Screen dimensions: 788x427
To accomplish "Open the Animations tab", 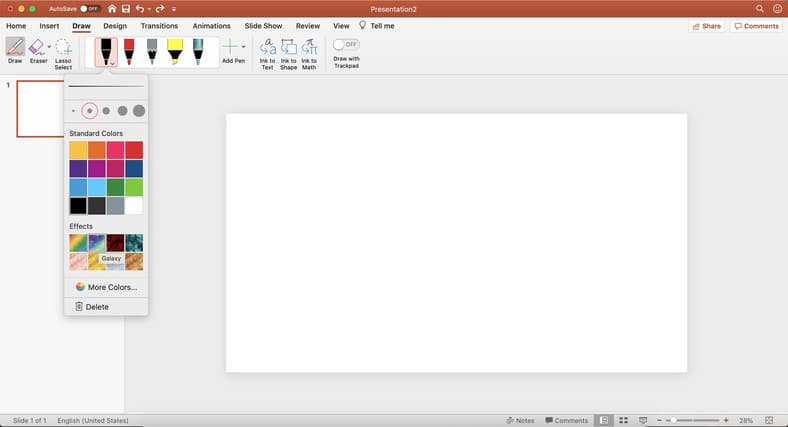I will [x=212, y=26].
